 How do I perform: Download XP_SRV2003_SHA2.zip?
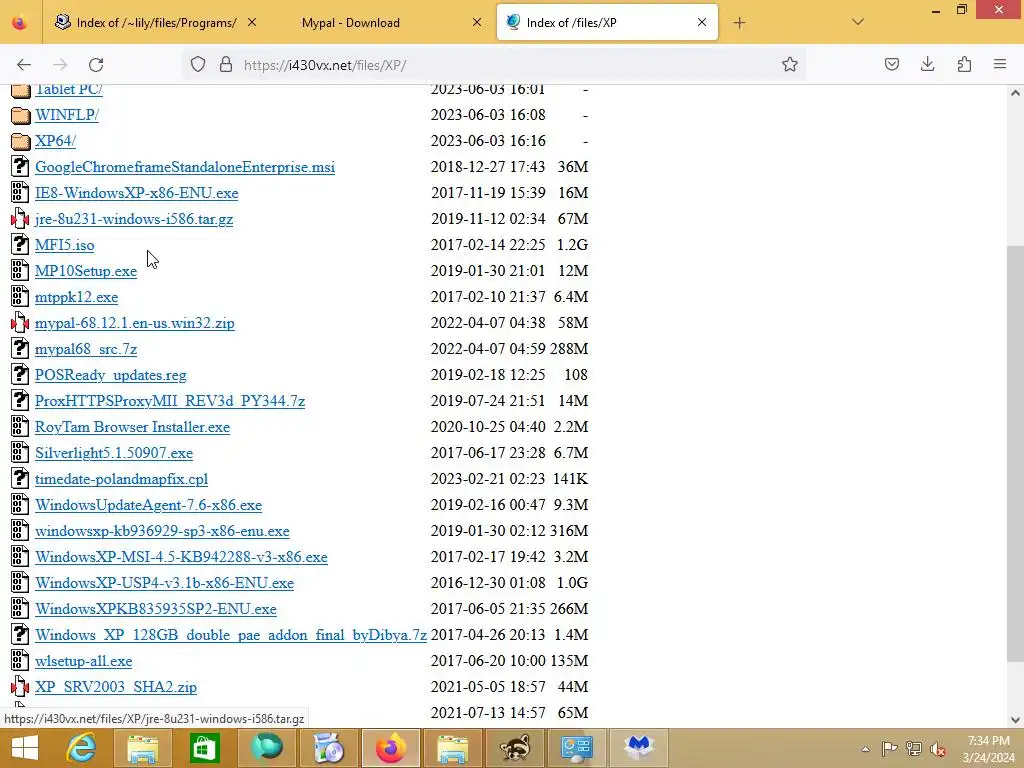point(116,688)
